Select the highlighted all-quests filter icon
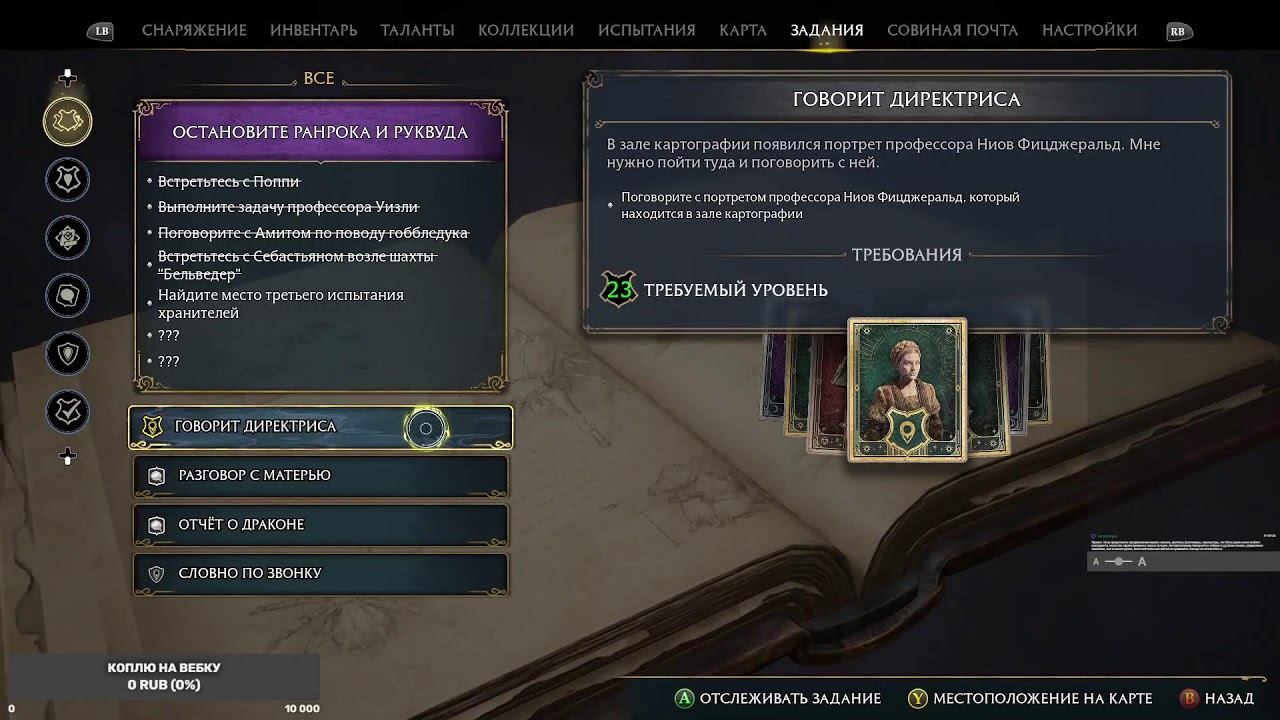Screen dimensions: 1280x720 pyautogui.click(x=68, y=121)
